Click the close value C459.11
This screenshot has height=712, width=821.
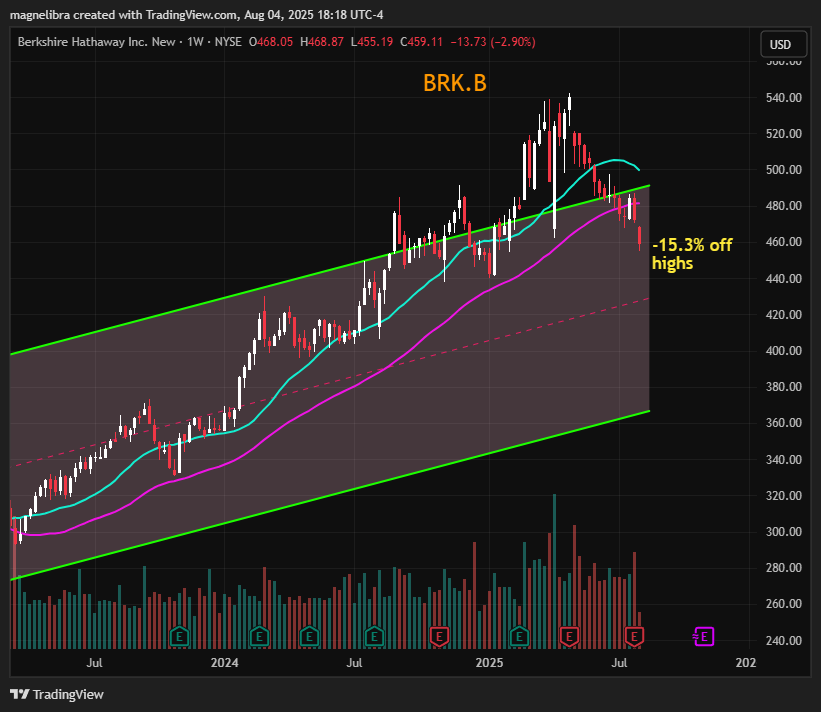pyautogui.click(x=421, y=42)
